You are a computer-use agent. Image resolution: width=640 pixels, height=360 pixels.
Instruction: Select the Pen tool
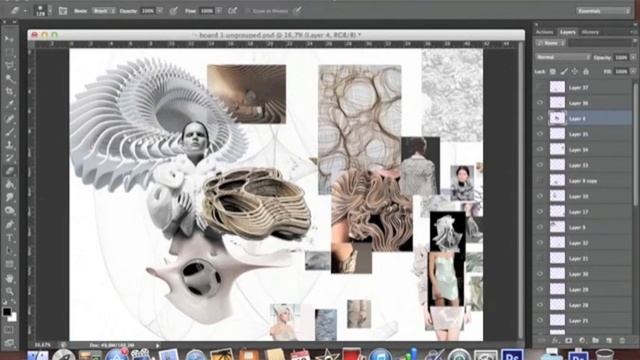[x=9, y=224]
